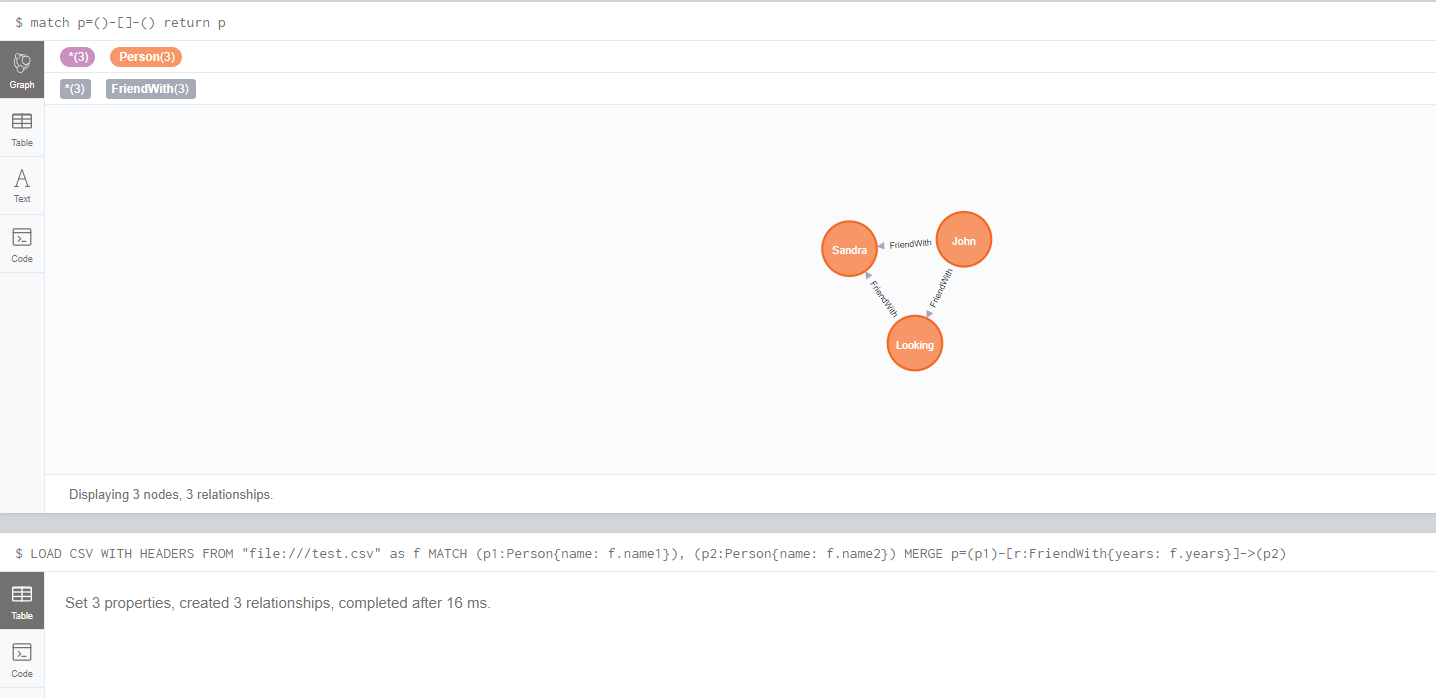Switch to the Graph tab of the match frame
The width and height of the screenshot is (1436, 698).
point(22,68)
